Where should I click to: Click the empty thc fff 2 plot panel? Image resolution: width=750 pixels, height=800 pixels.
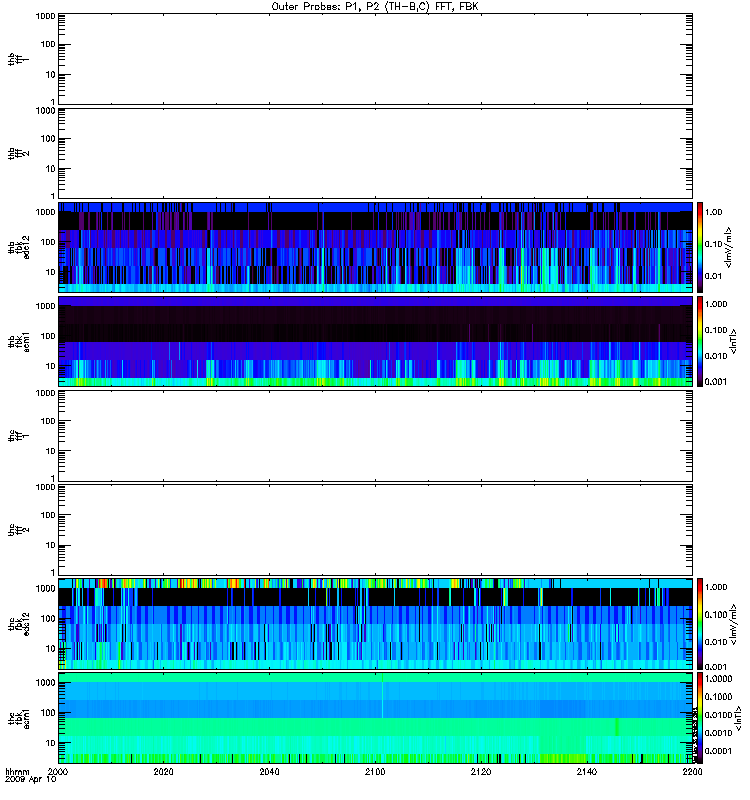(x=375, y=530)
